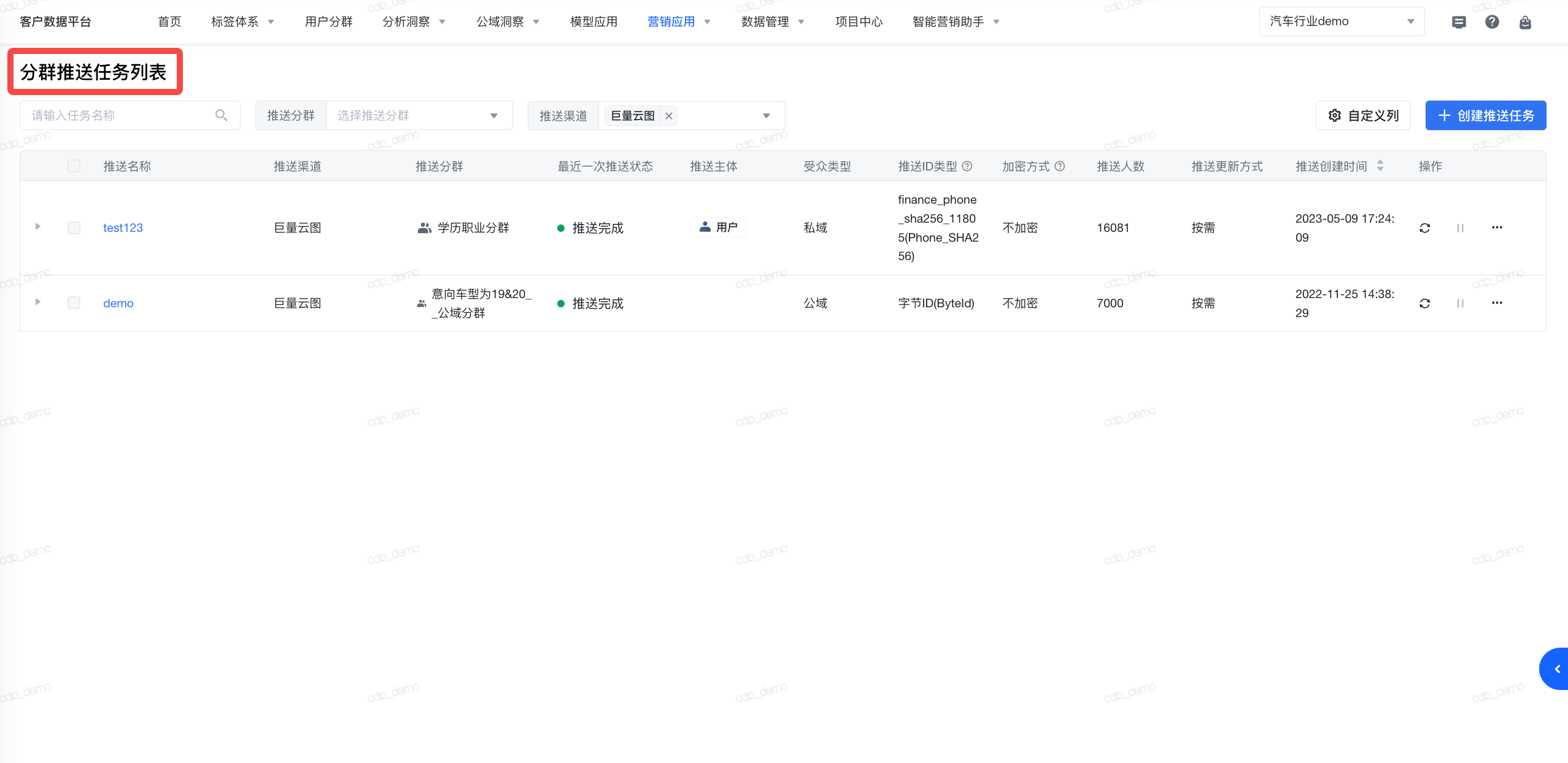Click the 创建推送任务 button
Viewport: 1568px width, 763px height.
tap(1486, 115)
